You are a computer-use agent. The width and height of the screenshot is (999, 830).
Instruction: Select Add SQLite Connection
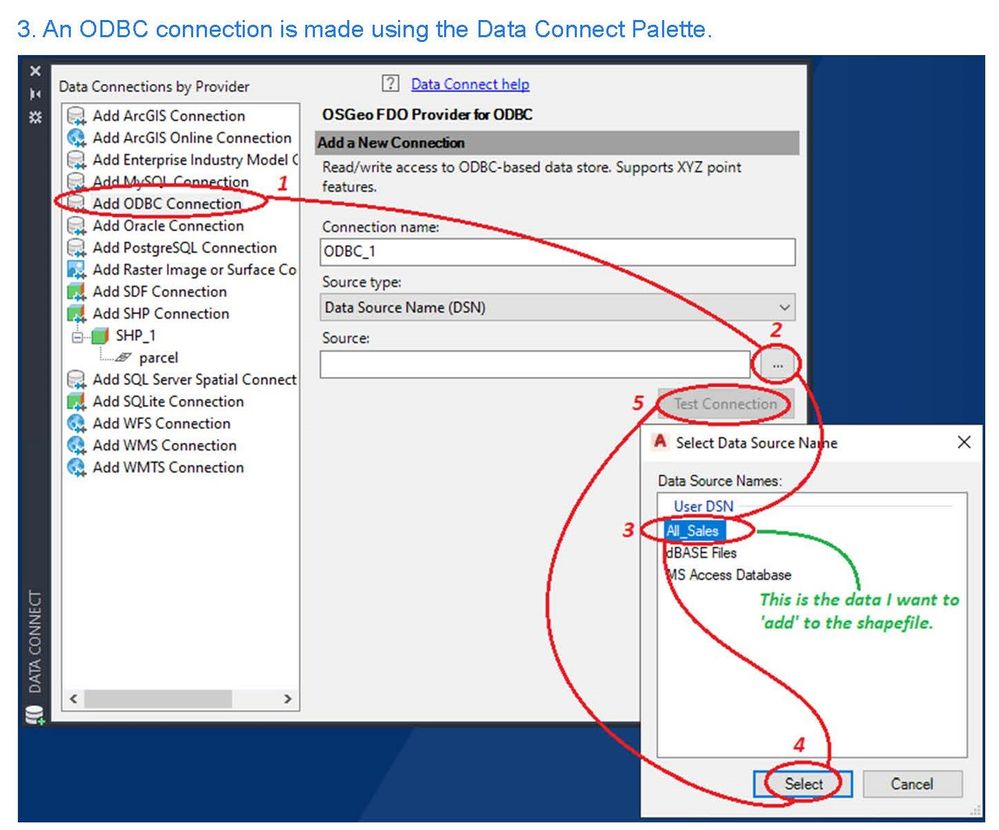pyautogui.click(x=168, y=401)
